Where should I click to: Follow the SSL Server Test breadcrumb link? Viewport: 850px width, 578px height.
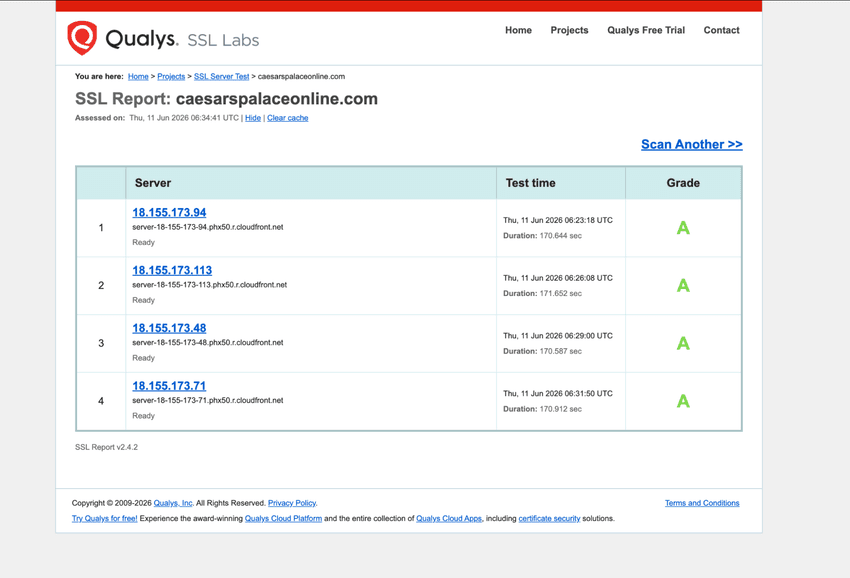click(x=221, y=76)
